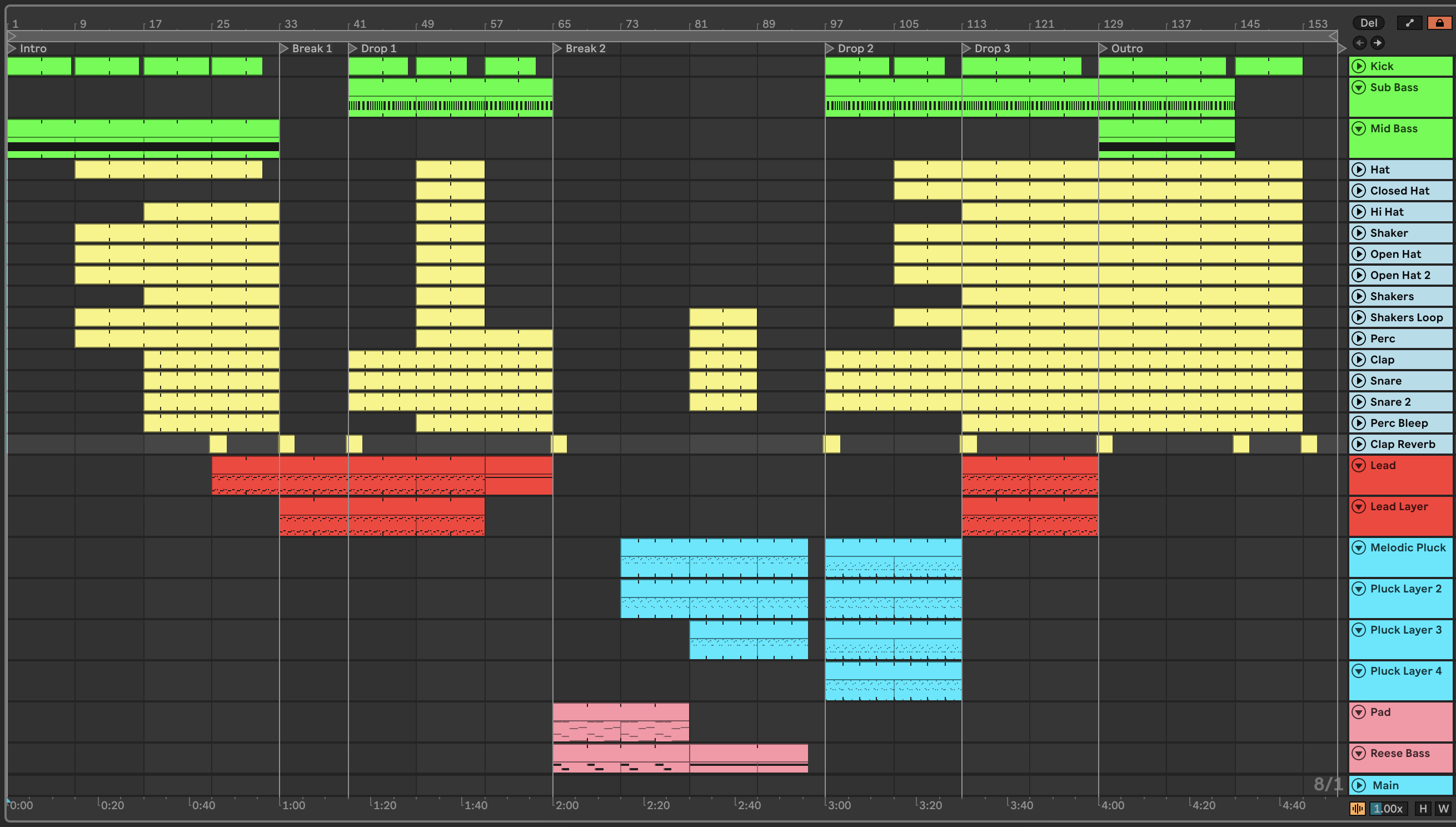
Task: Unfold the Kick track
Action: click(1358, 66)
